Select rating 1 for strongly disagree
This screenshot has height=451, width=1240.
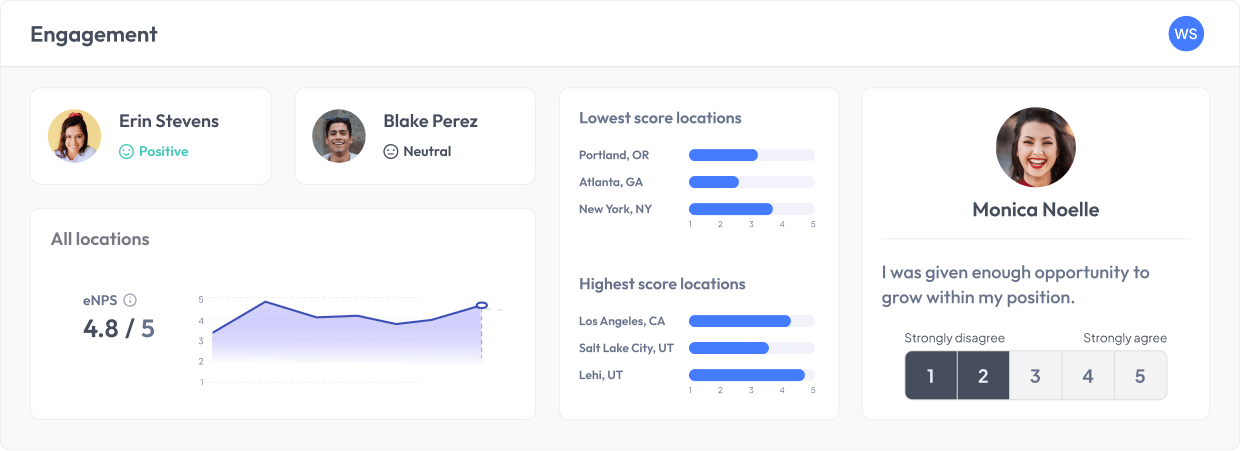pyautogui.click(x=931, y=376)
